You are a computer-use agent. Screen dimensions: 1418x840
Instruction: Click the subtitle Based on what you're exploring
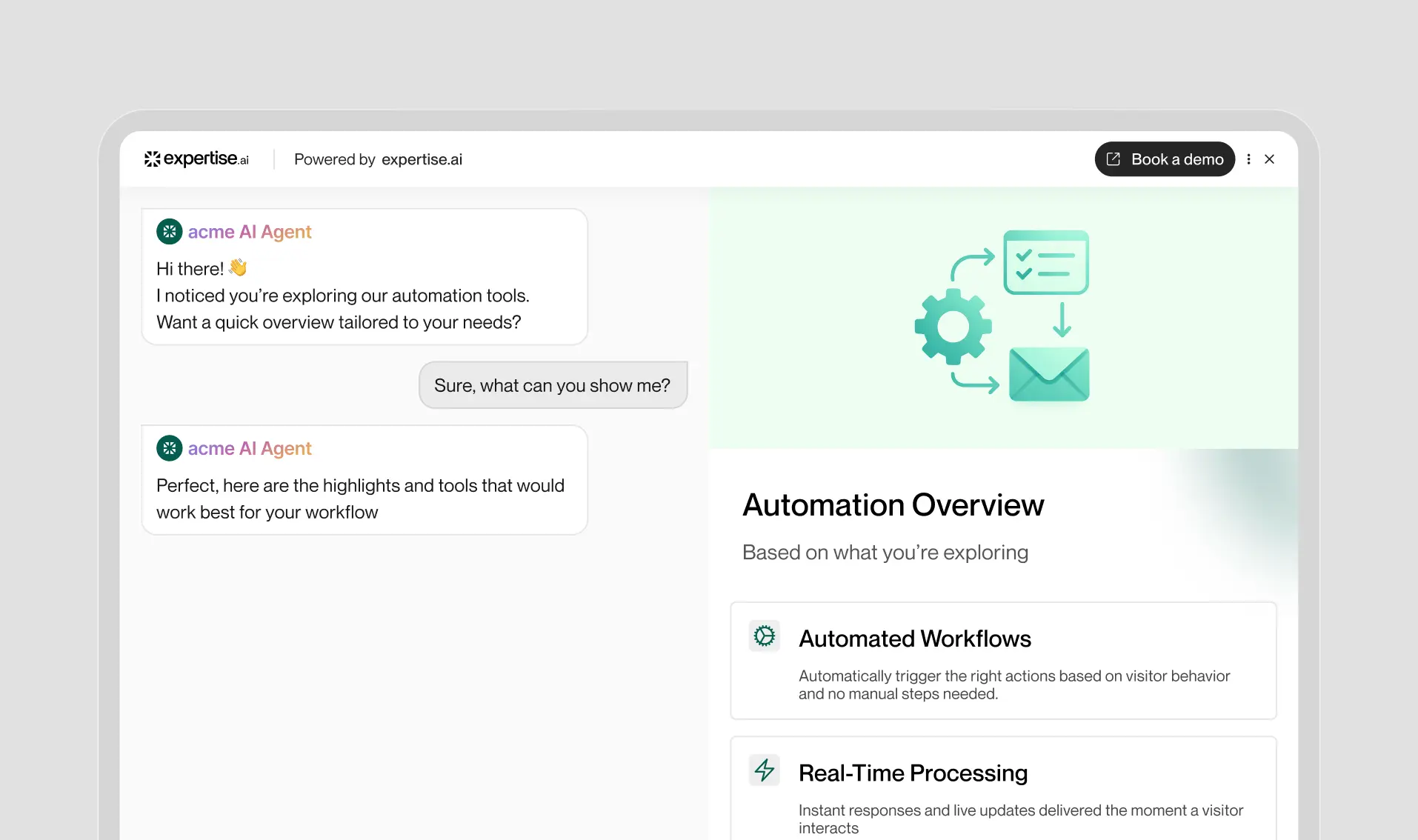point(885,552)
